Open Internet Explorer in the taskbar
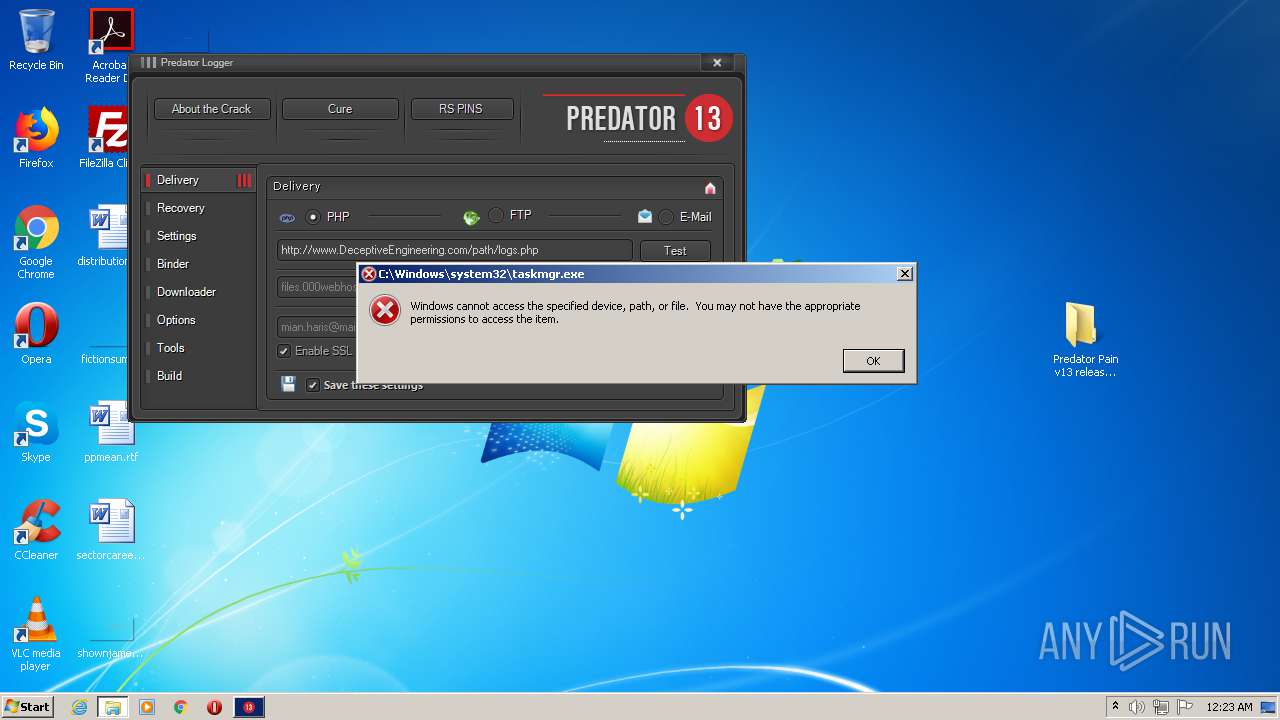Image resolution: width=1280 pixels, height=720 pixels. coord(79,707)
